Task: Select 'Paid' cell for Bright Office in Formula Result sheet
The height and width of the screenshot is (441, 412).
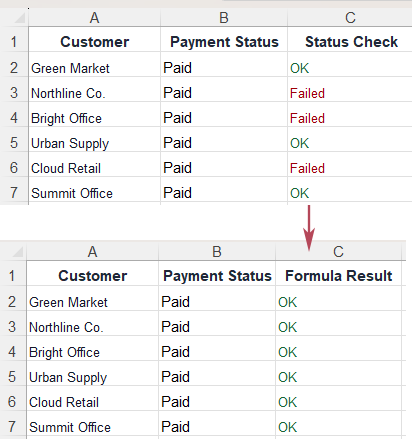Action: point(217,348)
